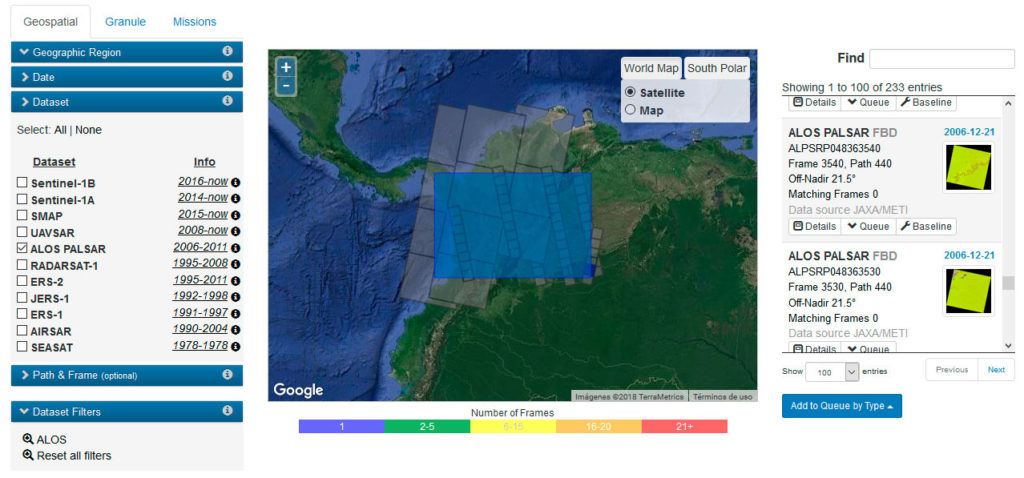Click red 21+ frames legend swatch
The height and width of the screenshot is (478, 1024).
click(x=684, y=426)
